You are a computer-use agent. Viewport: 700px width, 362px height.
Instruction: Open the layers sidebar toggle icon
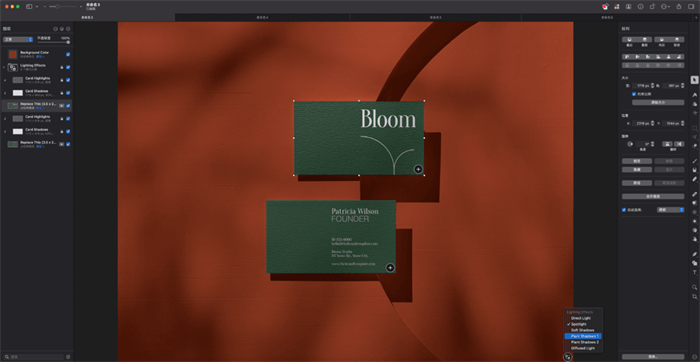[29, 7]
